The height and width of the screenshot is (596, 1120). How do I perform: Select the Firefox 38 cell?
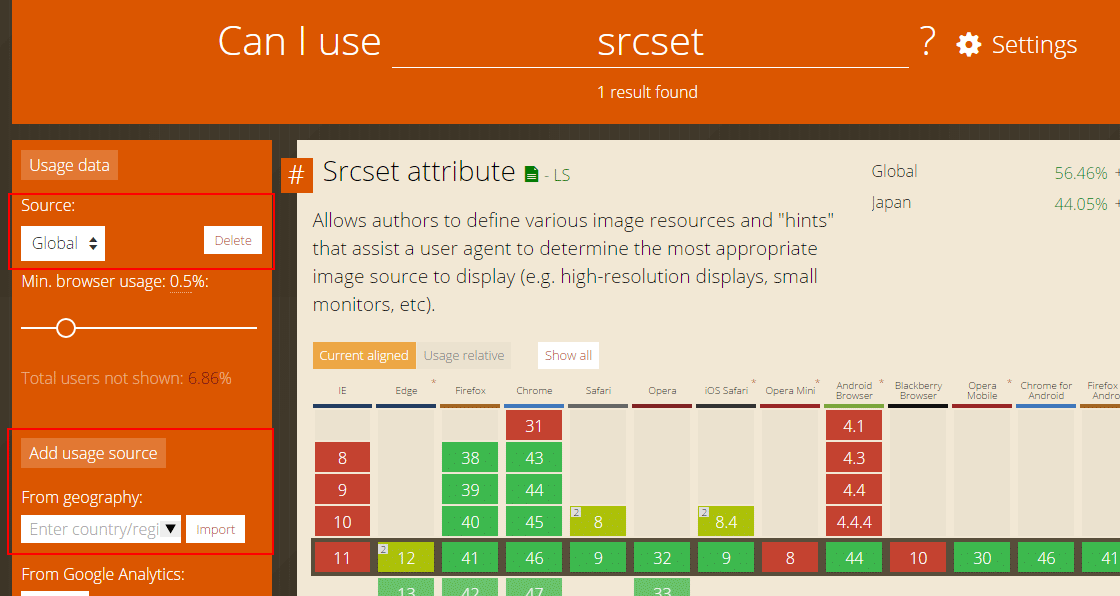tap(470, 457)
